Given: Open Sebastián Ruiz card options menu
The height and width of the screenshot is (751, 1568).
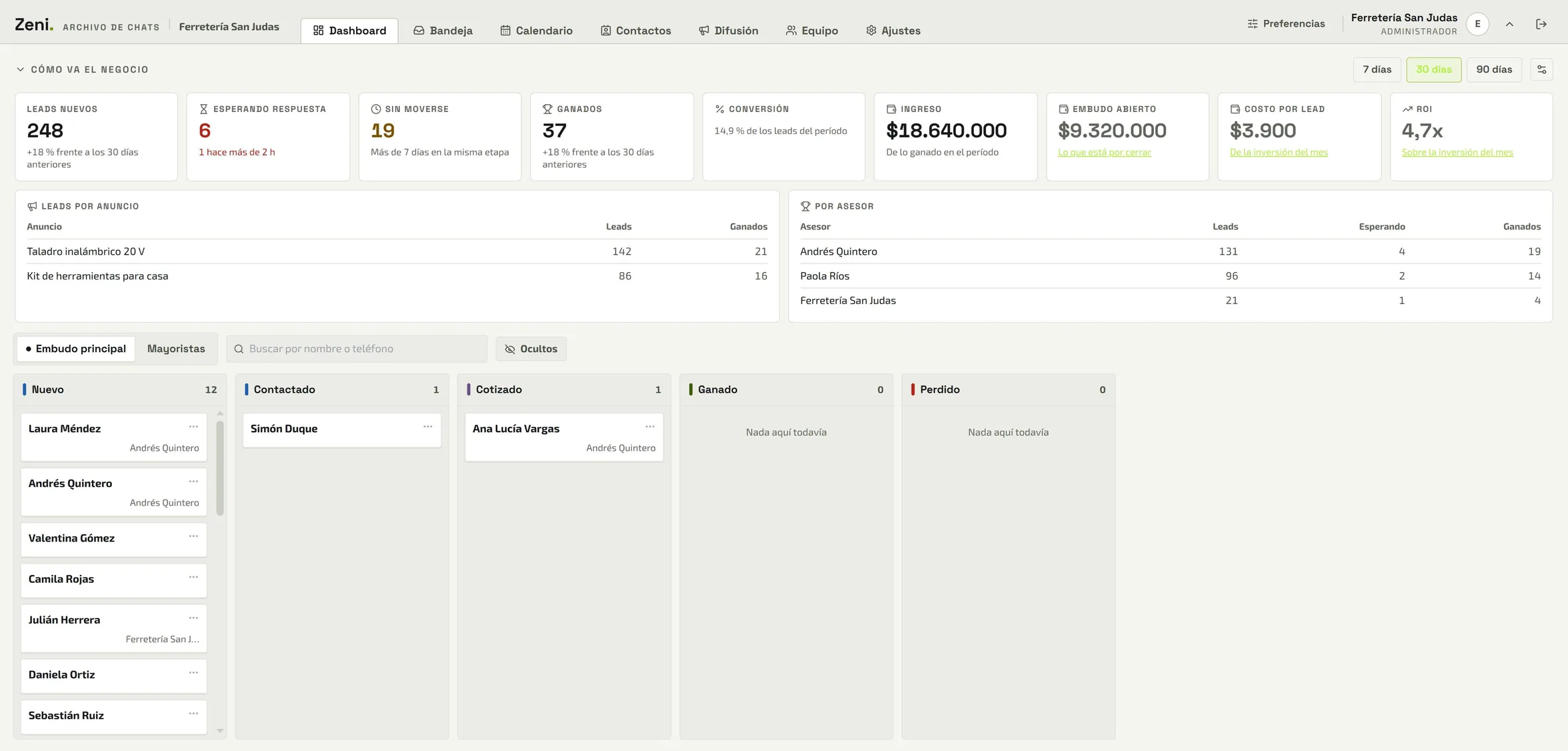Looking at the screenshot, I should 193,714.
